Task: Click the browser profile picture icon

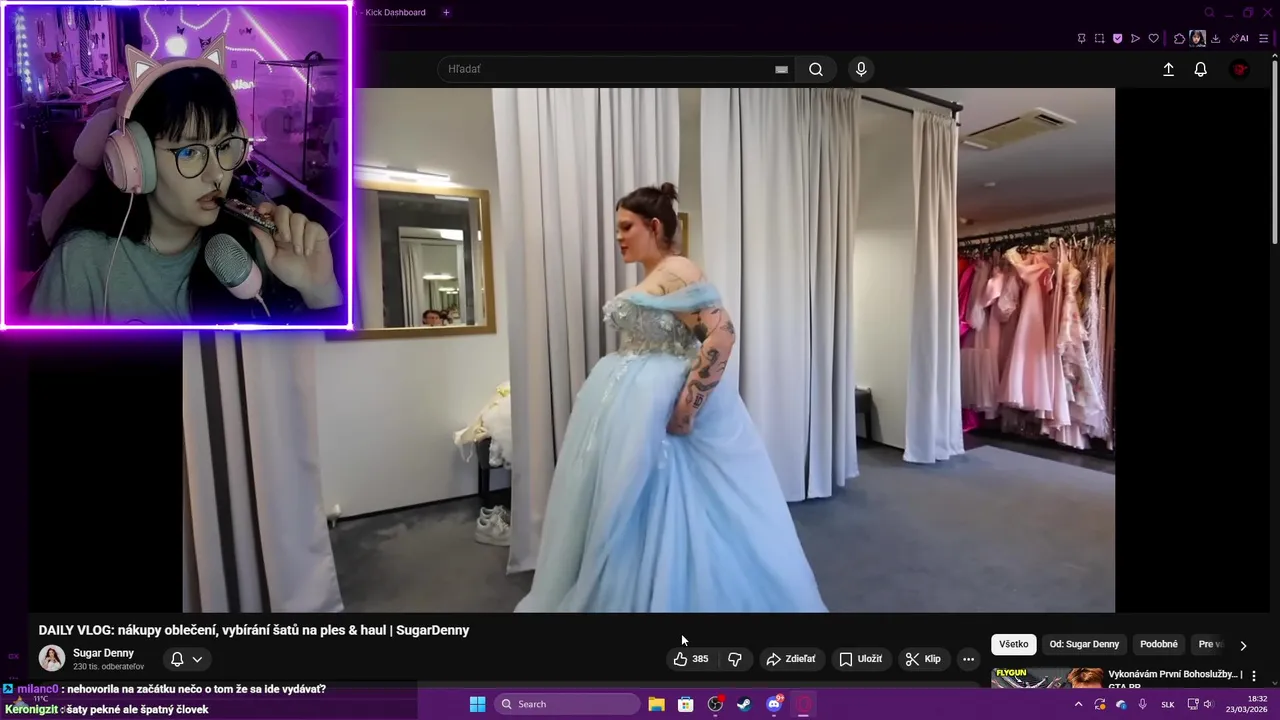Action: click(x=1197, y=39)
